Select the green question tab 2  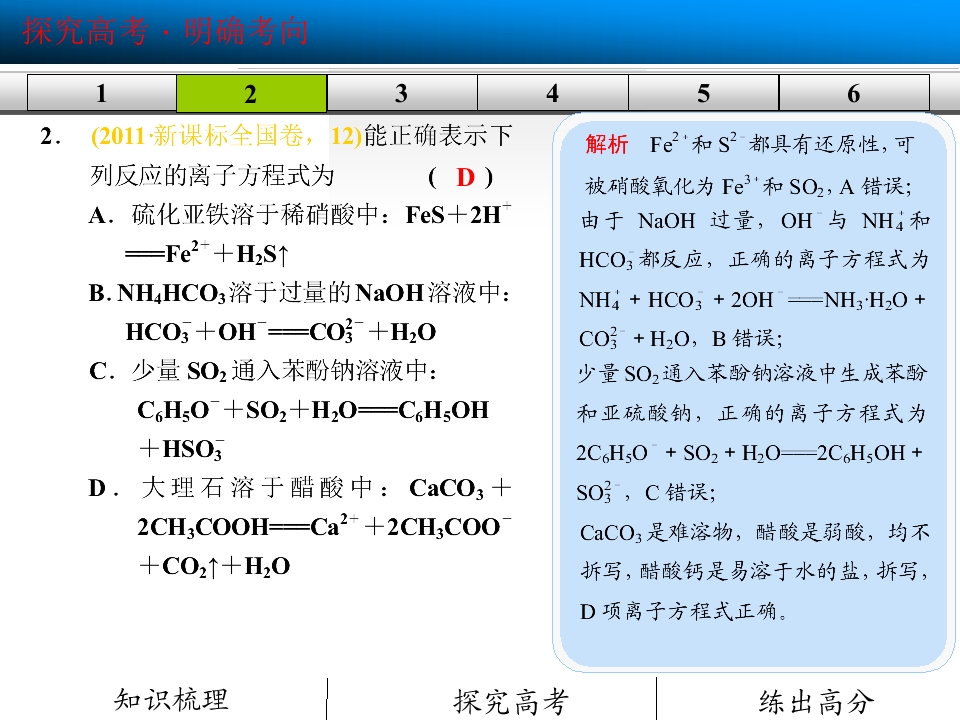252,94
